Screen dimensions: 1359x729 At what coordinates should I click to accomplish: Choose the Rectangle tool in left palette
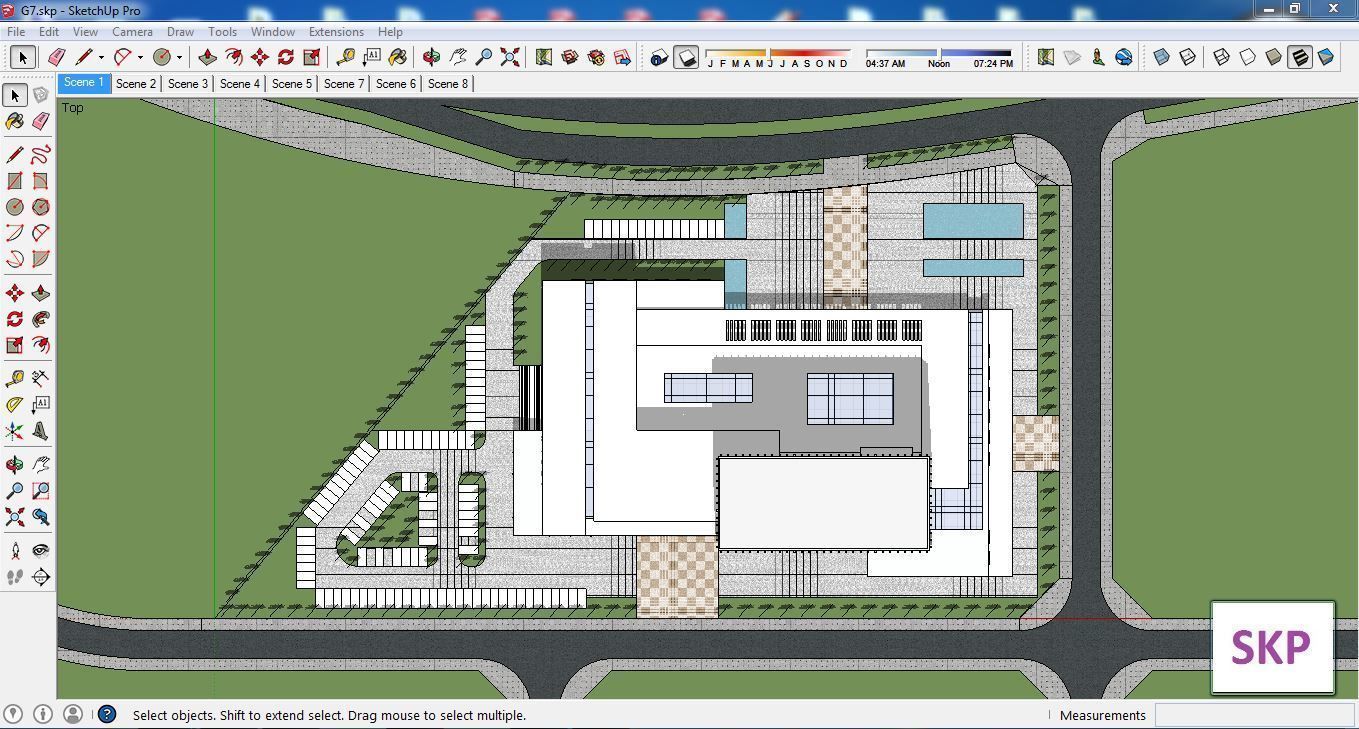pyautogui.click(x=15, y=181)
